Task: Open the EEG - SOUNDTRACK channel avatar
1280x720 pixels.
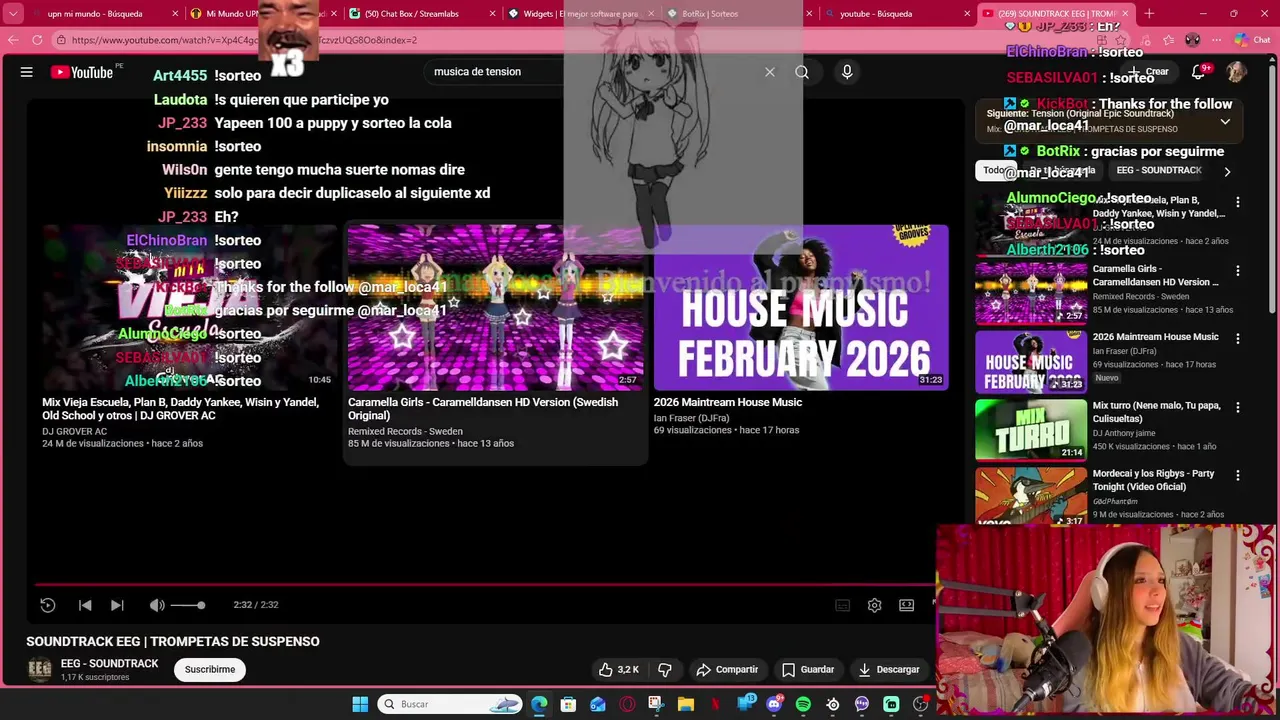Action: click(x=39, y=670)
